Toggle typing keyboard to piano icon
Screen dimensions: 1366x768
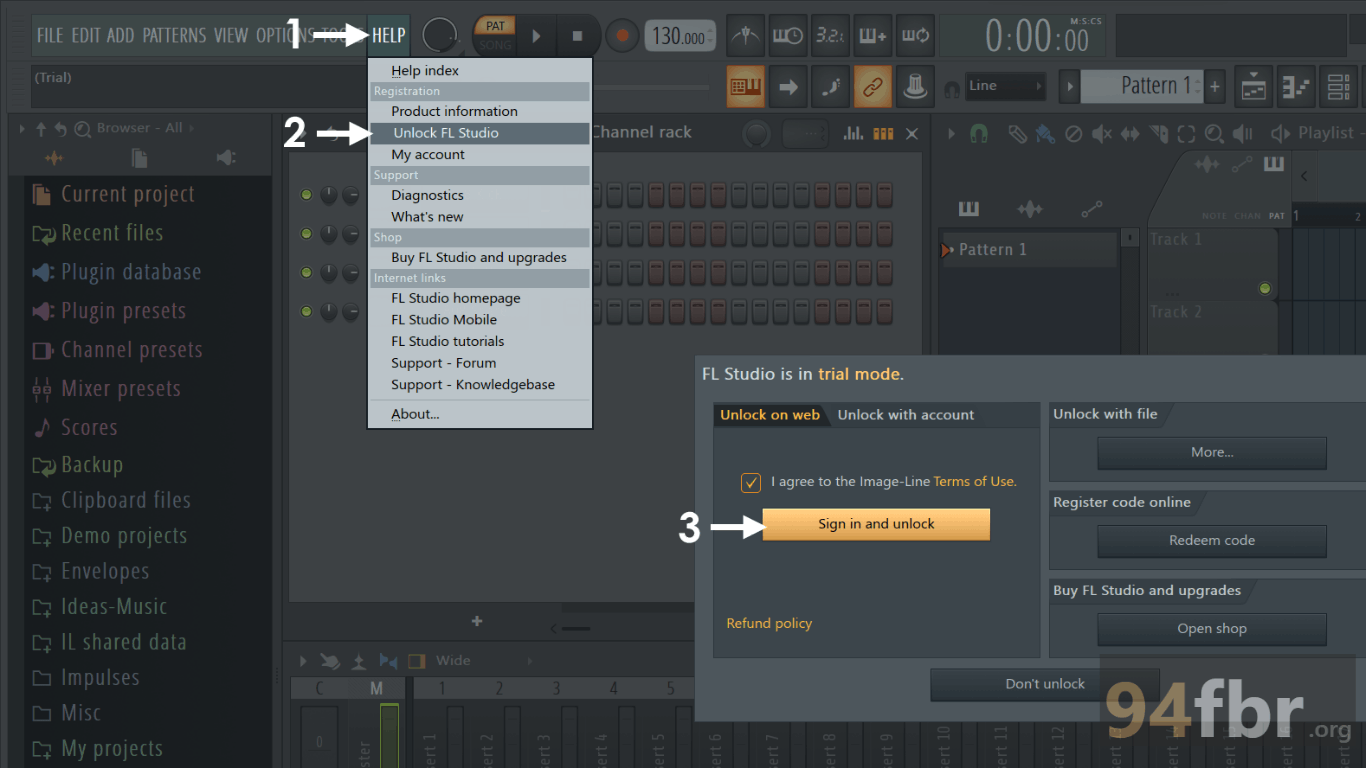pyautogui.click(x=745, y=87)
